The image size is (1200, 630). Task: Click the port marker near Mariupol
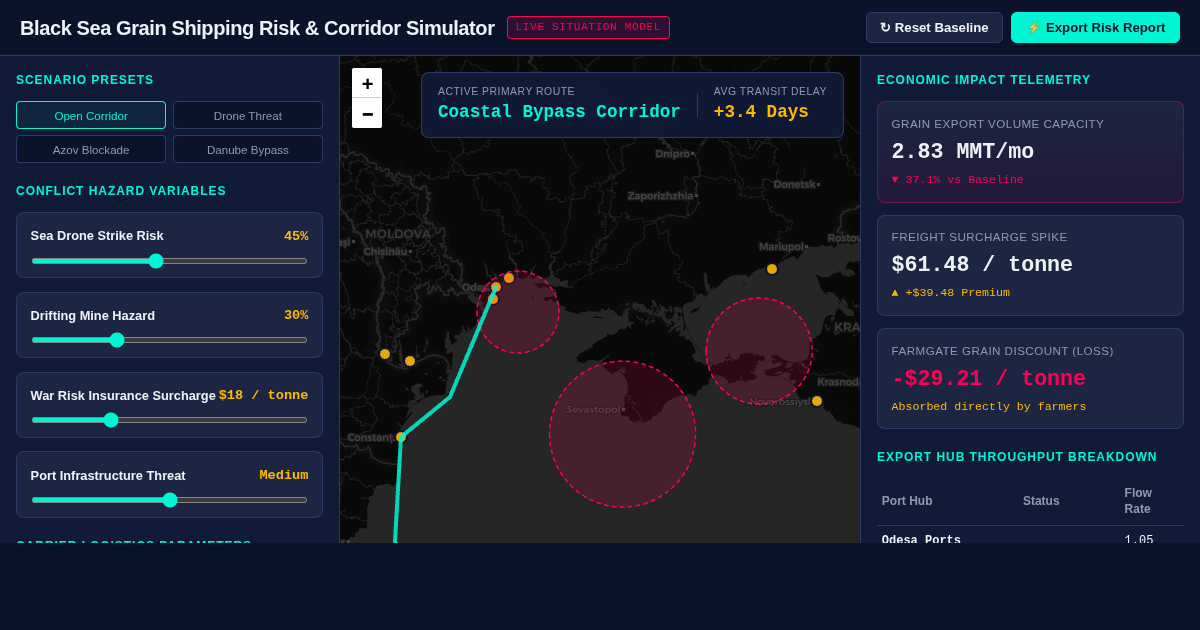coord(772,269)
